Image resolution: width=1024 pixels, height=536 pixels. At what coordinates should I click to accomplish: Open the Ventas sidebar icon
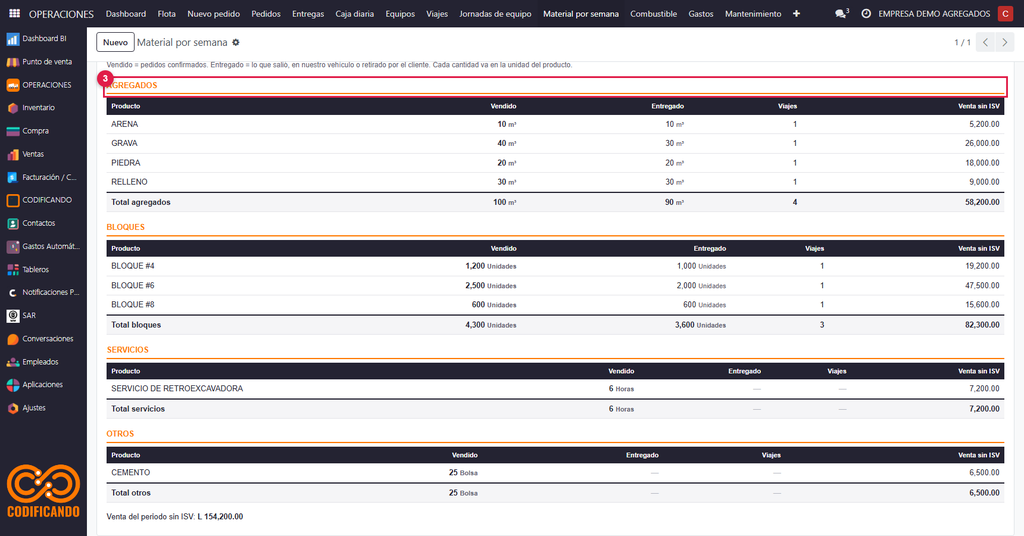(x=12, y=154)
